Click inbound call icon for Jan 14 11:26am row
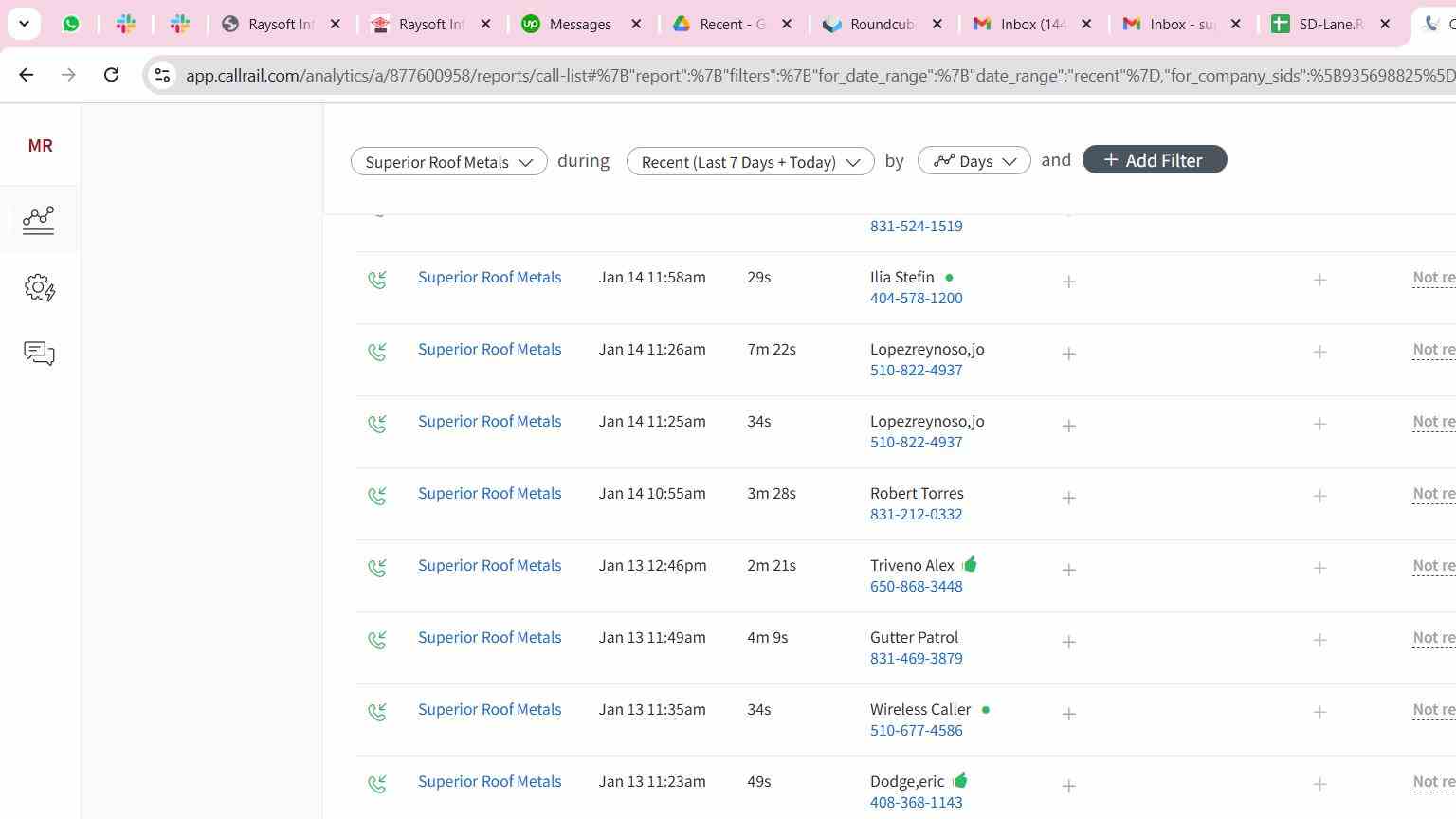The image size is (1456, 819). [377, 352]
